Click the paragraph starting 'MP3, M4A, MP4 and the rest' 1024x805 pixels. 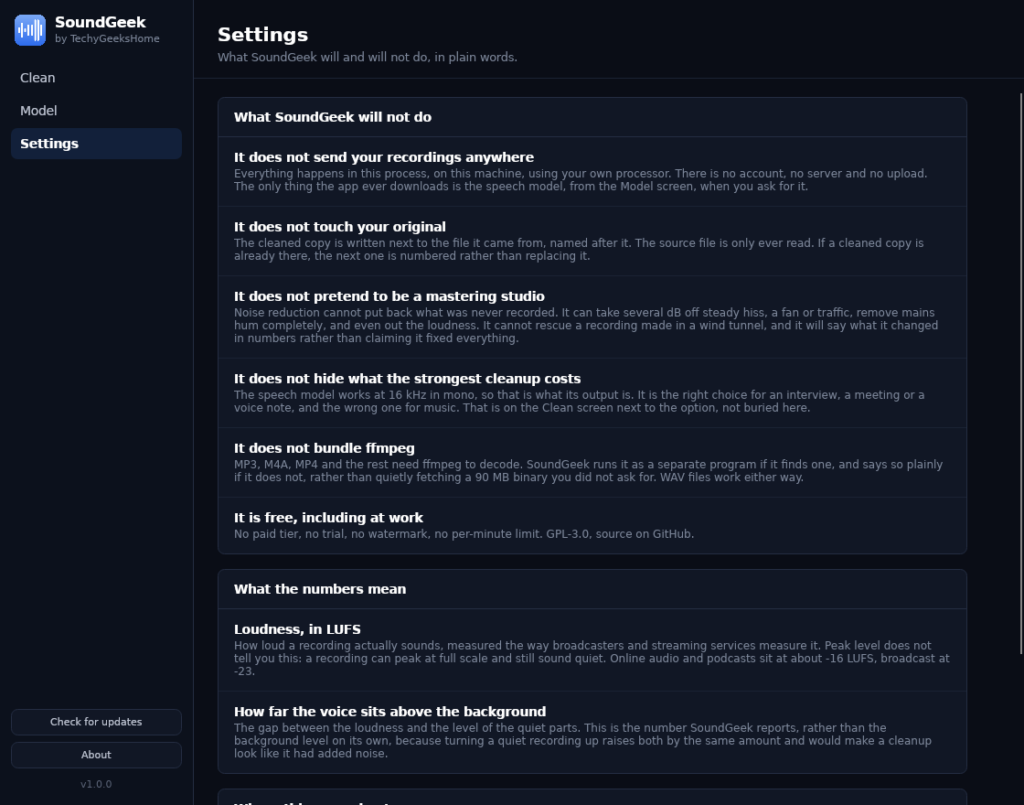(x=588, y=471)
